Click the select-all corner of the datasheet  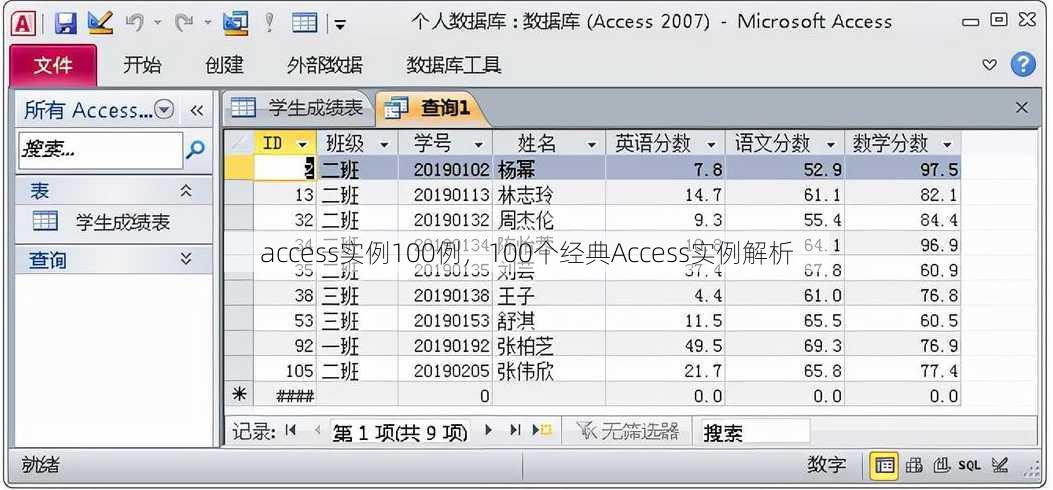click(238, 143)
